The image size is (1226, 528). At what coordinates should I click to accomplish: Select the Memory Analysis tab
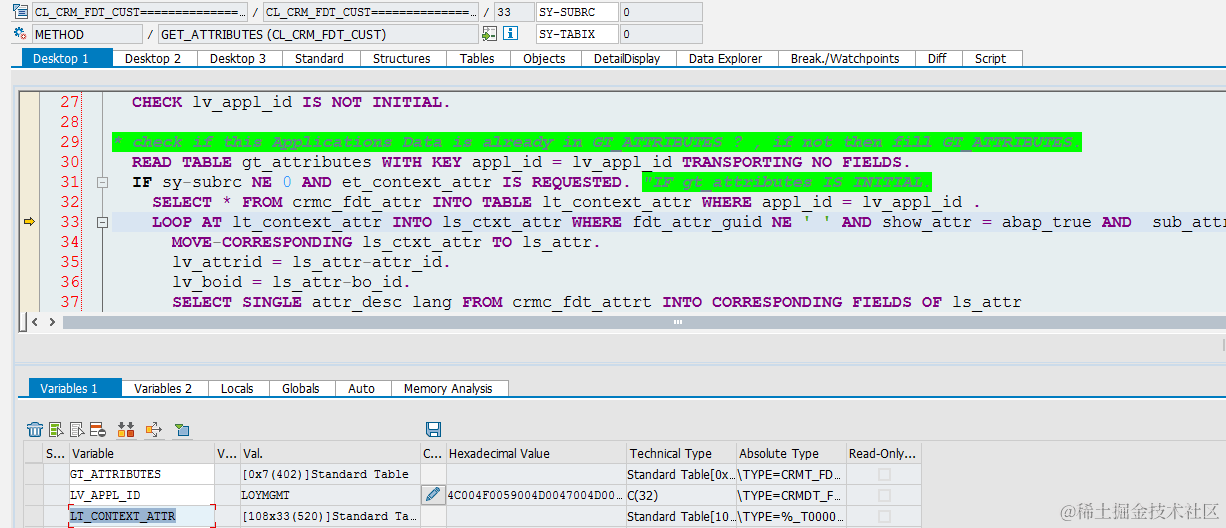pos(448,388)
